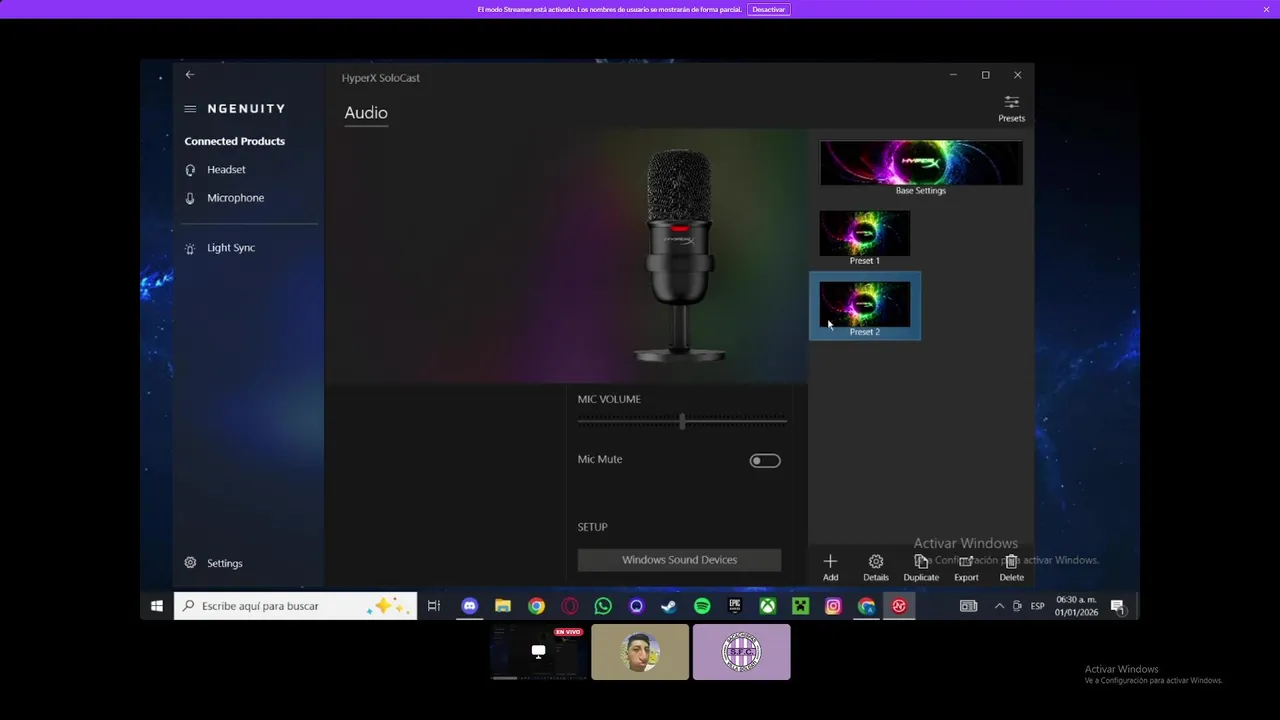
Task: Open WhatsApp from the taskbar
Action: (603, 606)
